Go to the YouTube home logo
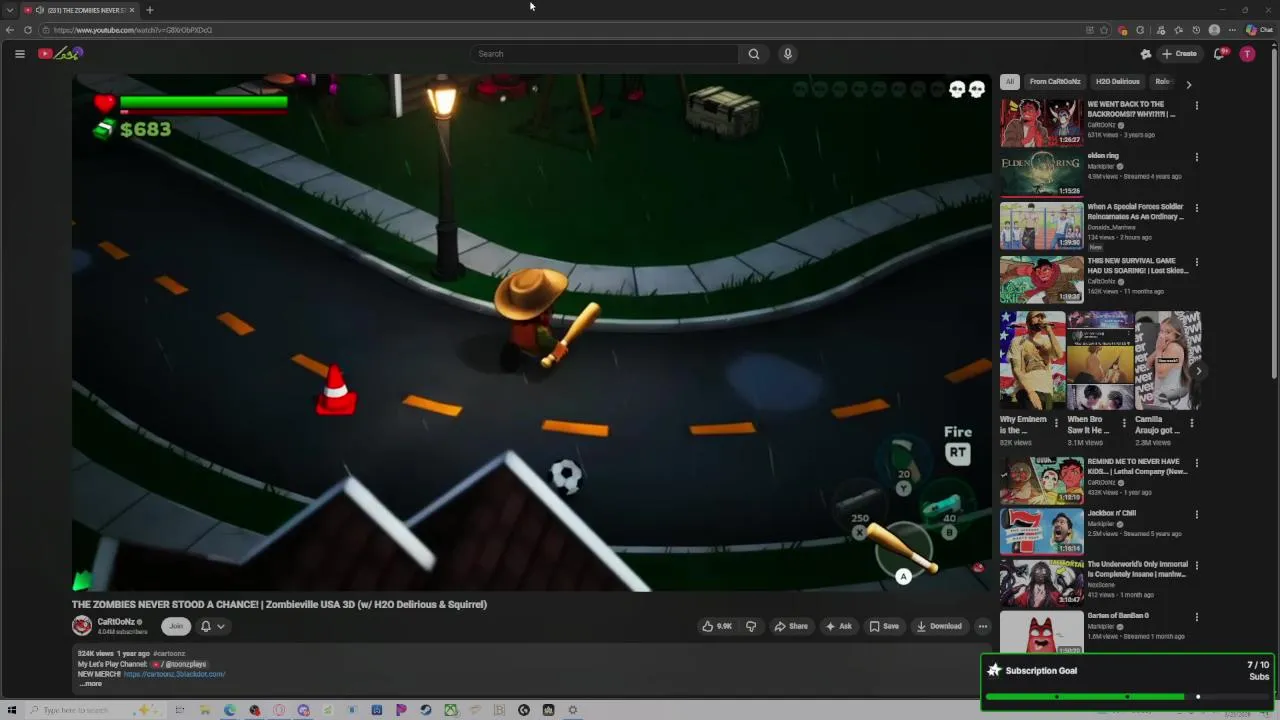1280x720 pixels. pos(60,54)
